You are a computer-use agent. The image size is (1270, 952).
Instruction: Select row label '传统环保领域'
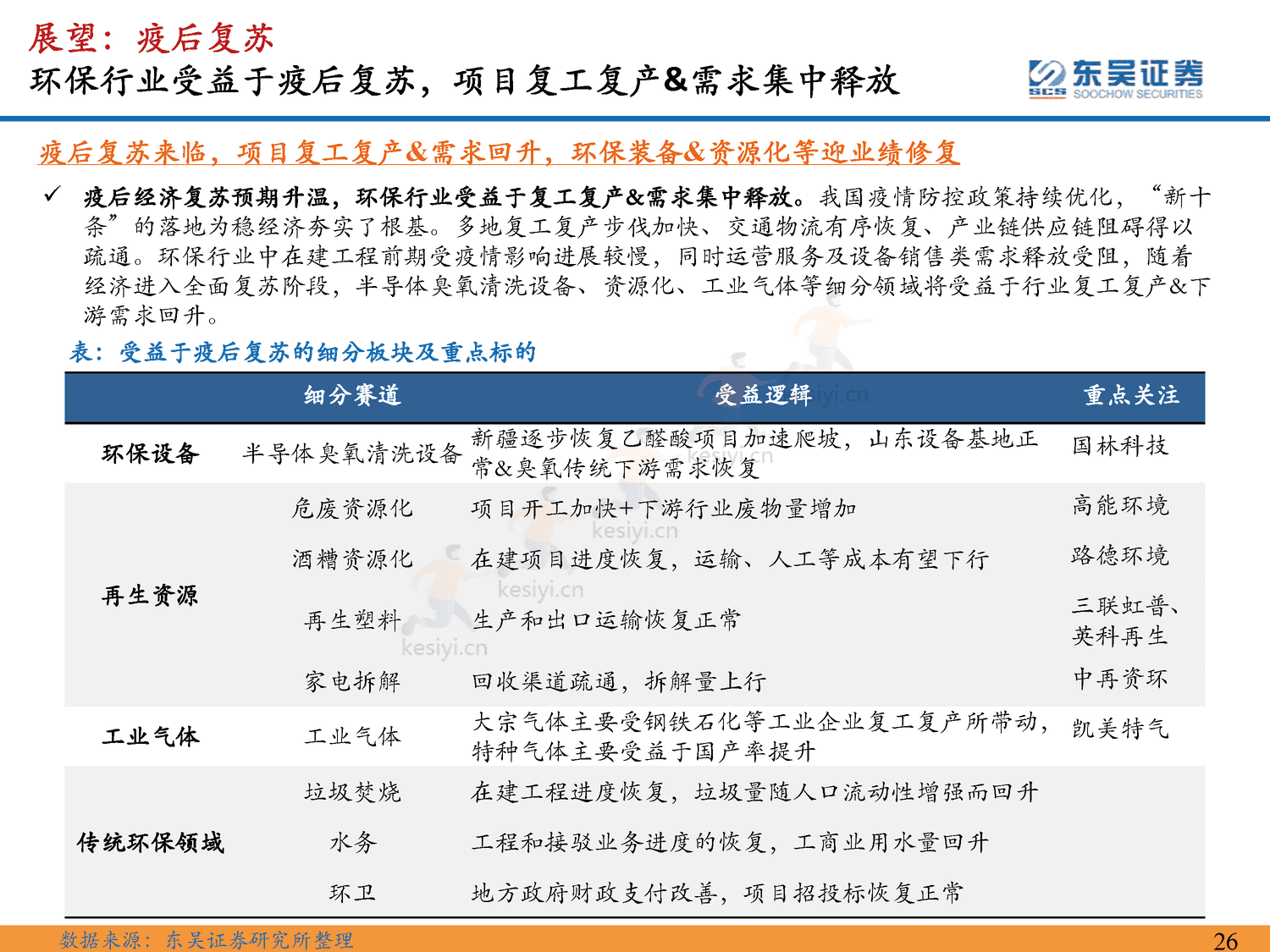point(150,842)
